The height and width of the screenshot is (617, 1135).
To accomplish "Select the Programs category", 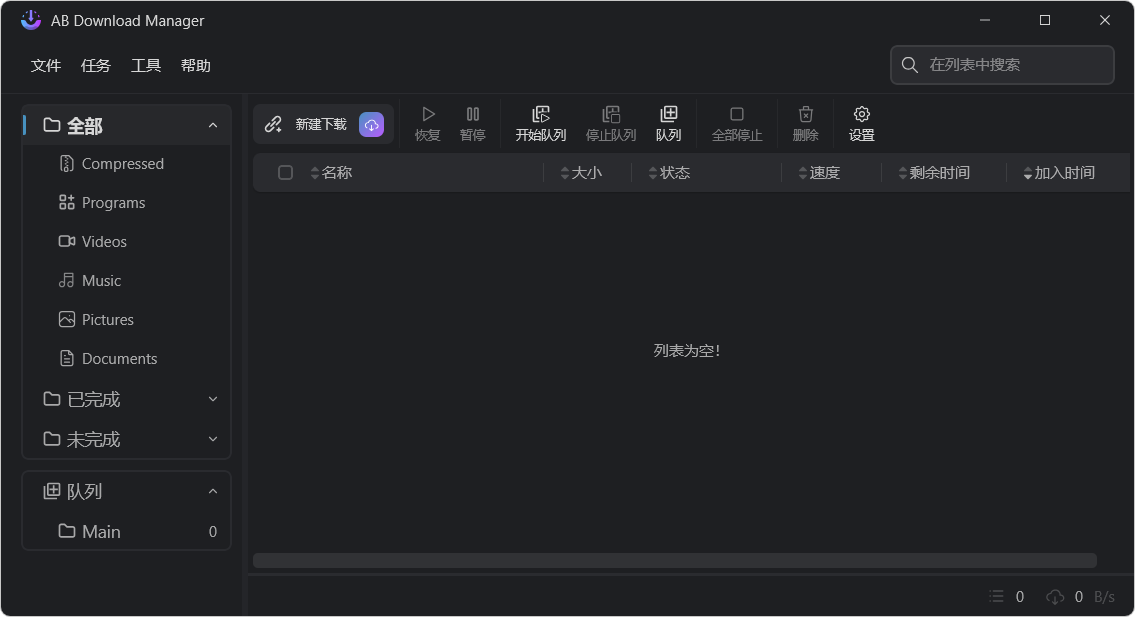I will pyautogui.click(x=127, y=203).
